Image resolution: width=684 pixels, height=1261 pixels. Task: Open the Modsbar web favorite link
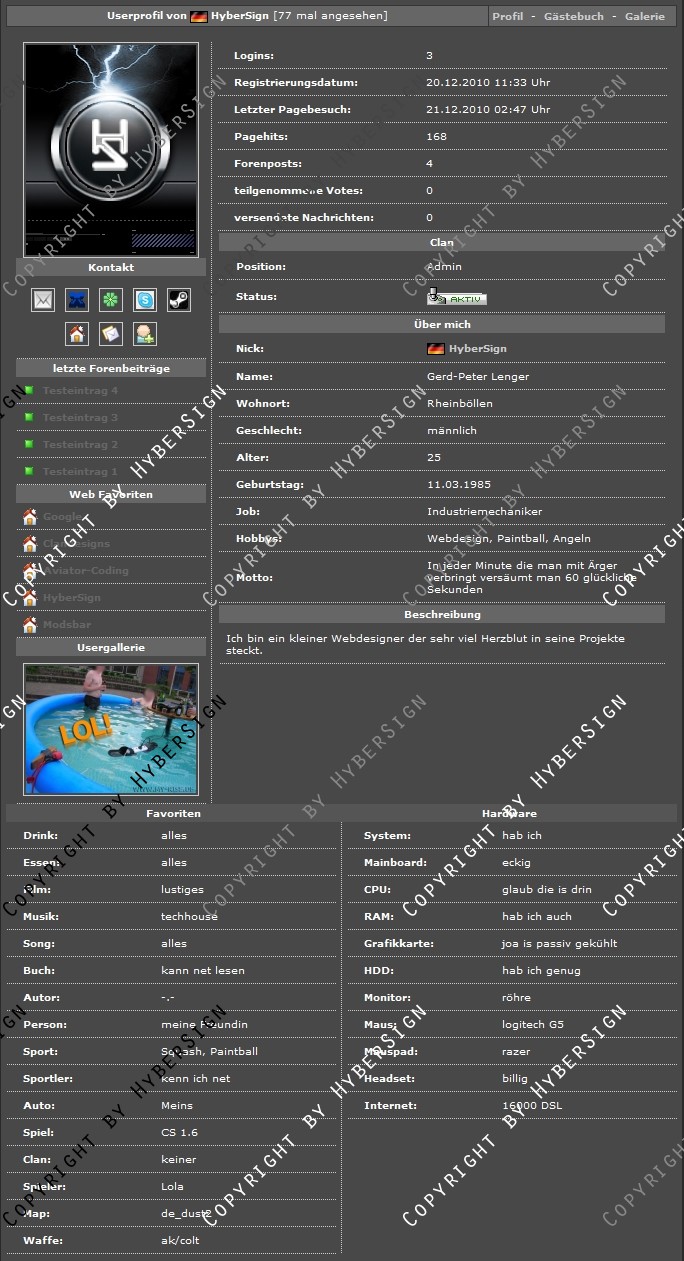click(x=67, y=625)
